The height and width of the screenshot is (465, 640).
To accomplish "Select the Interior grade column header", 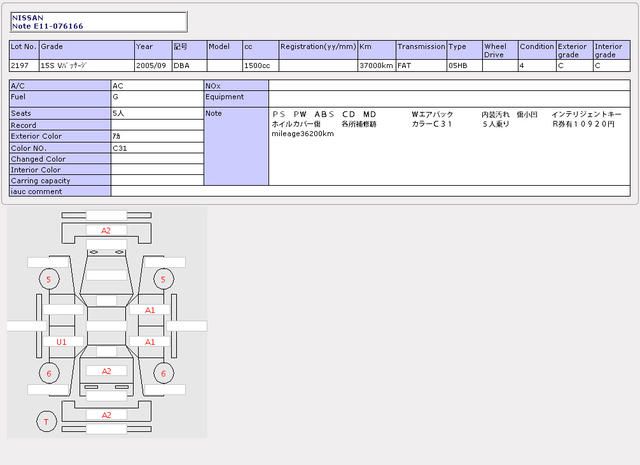I will click(611, 50).
